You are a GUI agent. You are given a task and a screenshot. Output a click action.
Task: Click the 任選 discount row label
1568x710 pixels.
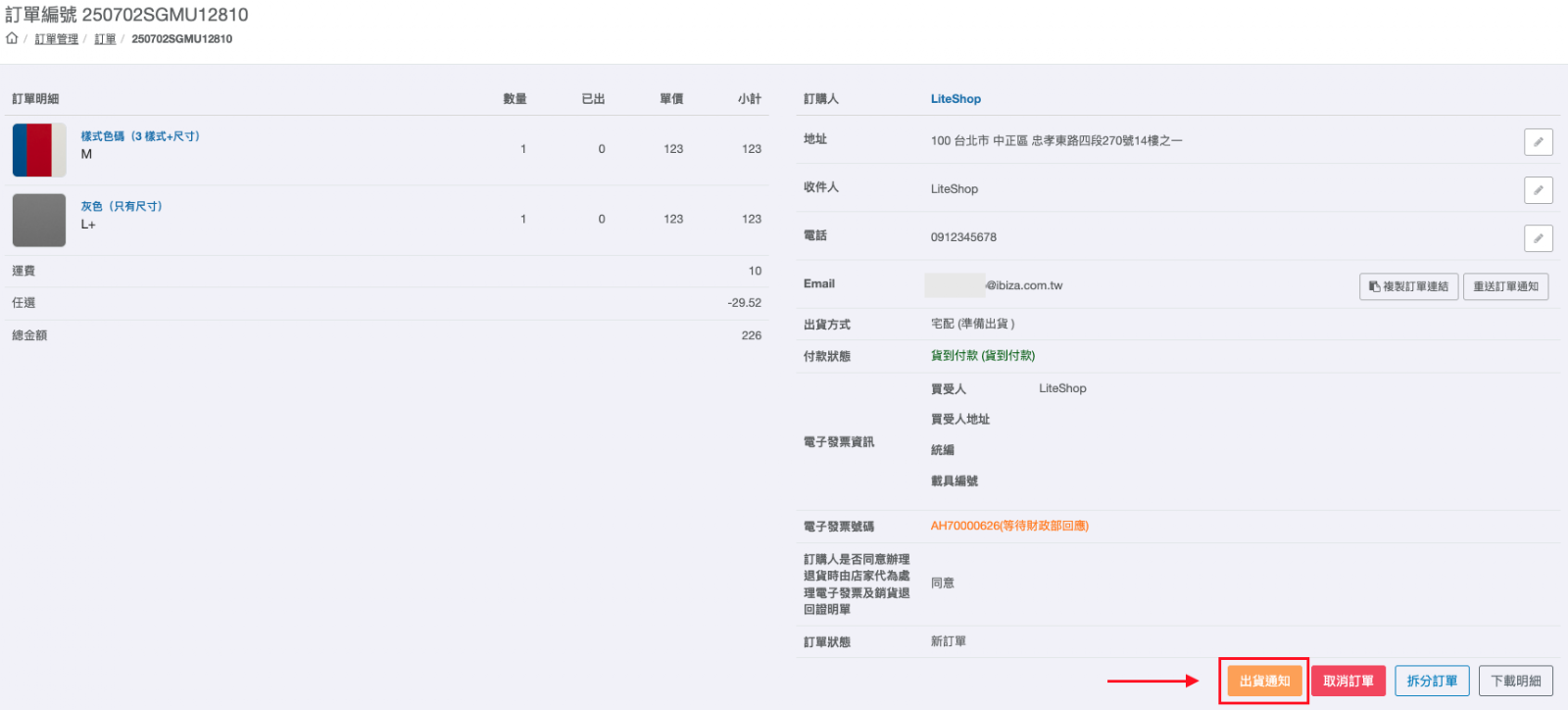(x=24, y=303)
